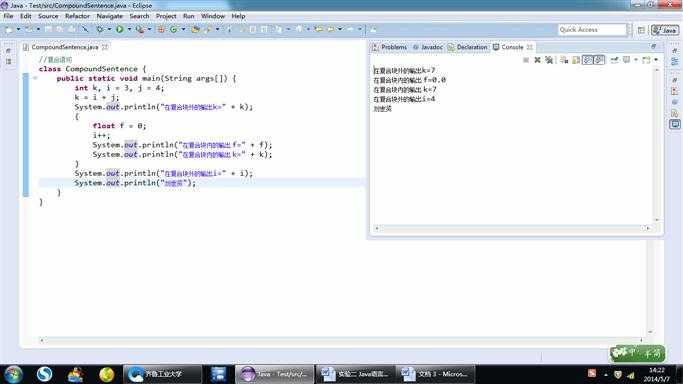Click the 'class CompoundSentence {' line
The image size is (683, 384).
point(92,69)
